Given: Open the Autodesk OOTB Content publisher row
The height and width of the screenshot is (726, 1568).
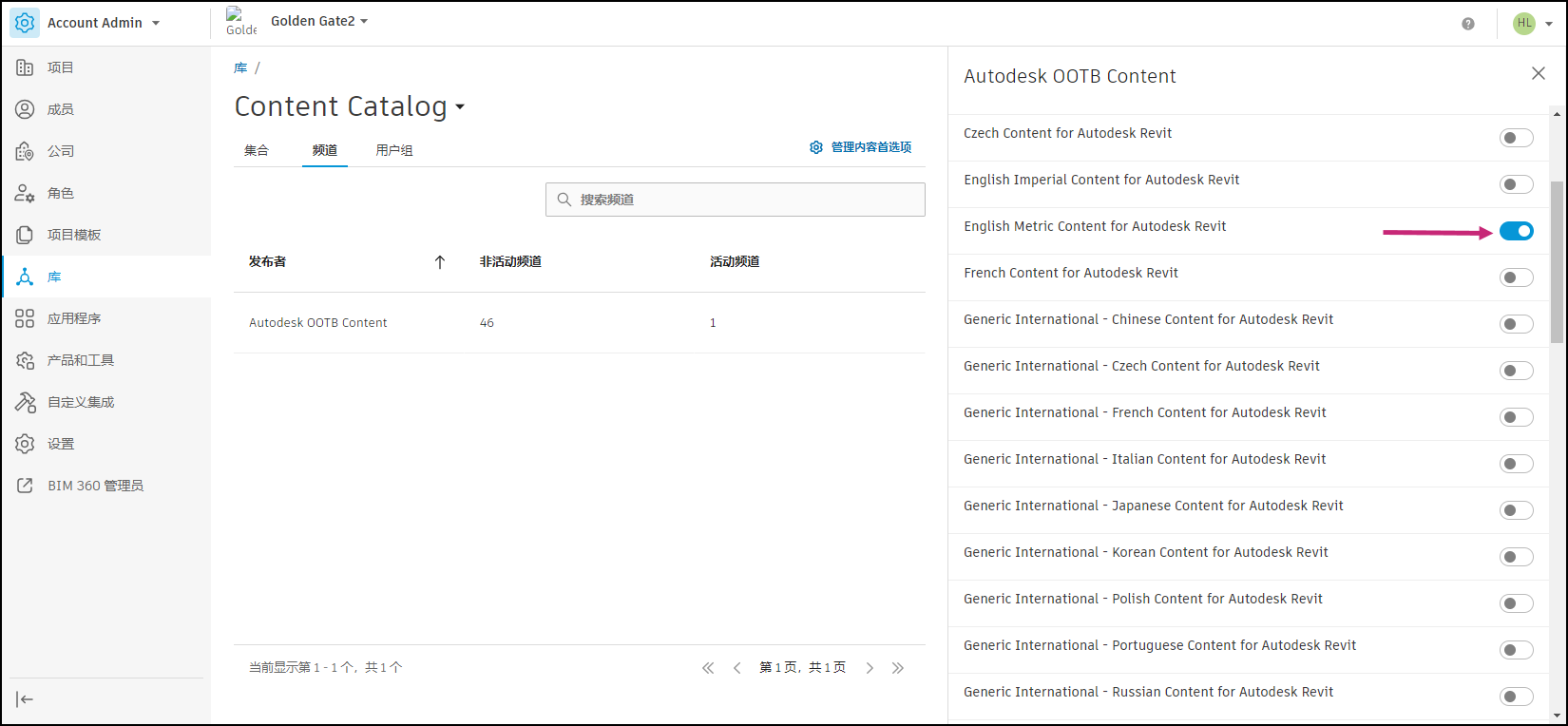Looking at the screenshot, I should click(x=580, y=323).
